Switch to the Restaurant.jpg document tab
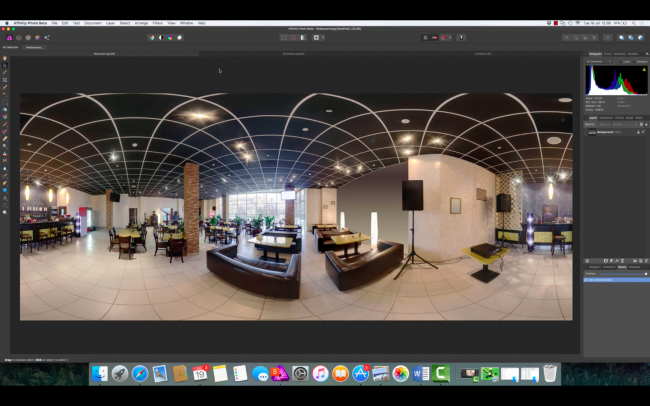The height and width of the screenshot is (406, 650). [104, 53]
